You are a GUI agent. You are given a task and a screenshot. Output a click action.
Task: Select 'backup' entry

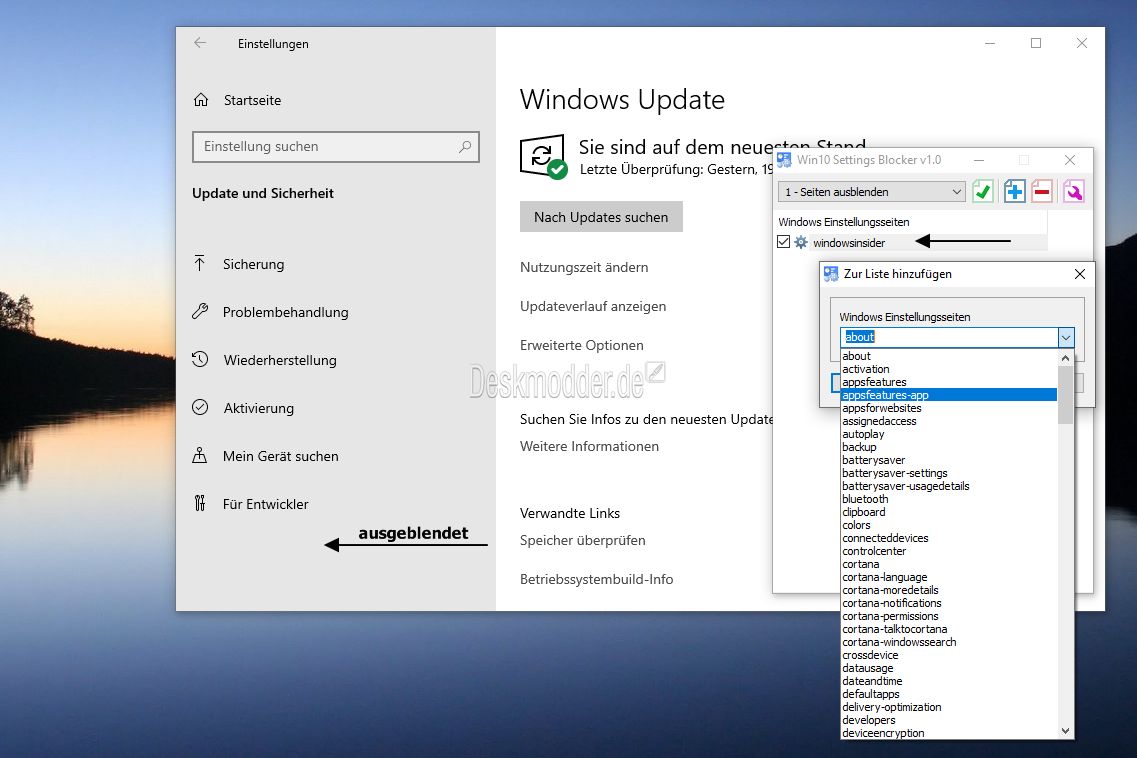(948, 448)
